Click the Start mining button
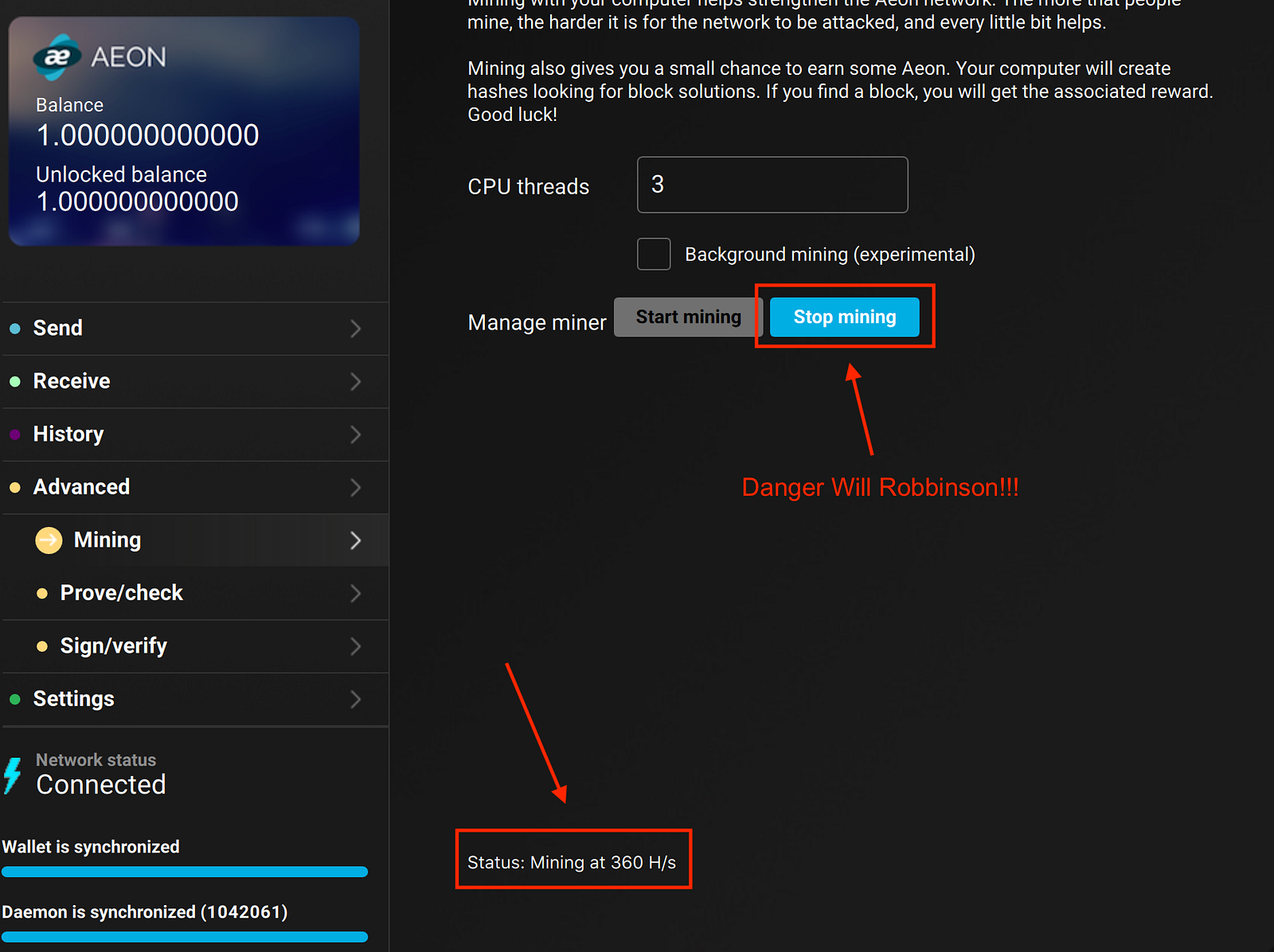This screenshot has width=1274, height=952. (x=689, y=317)
